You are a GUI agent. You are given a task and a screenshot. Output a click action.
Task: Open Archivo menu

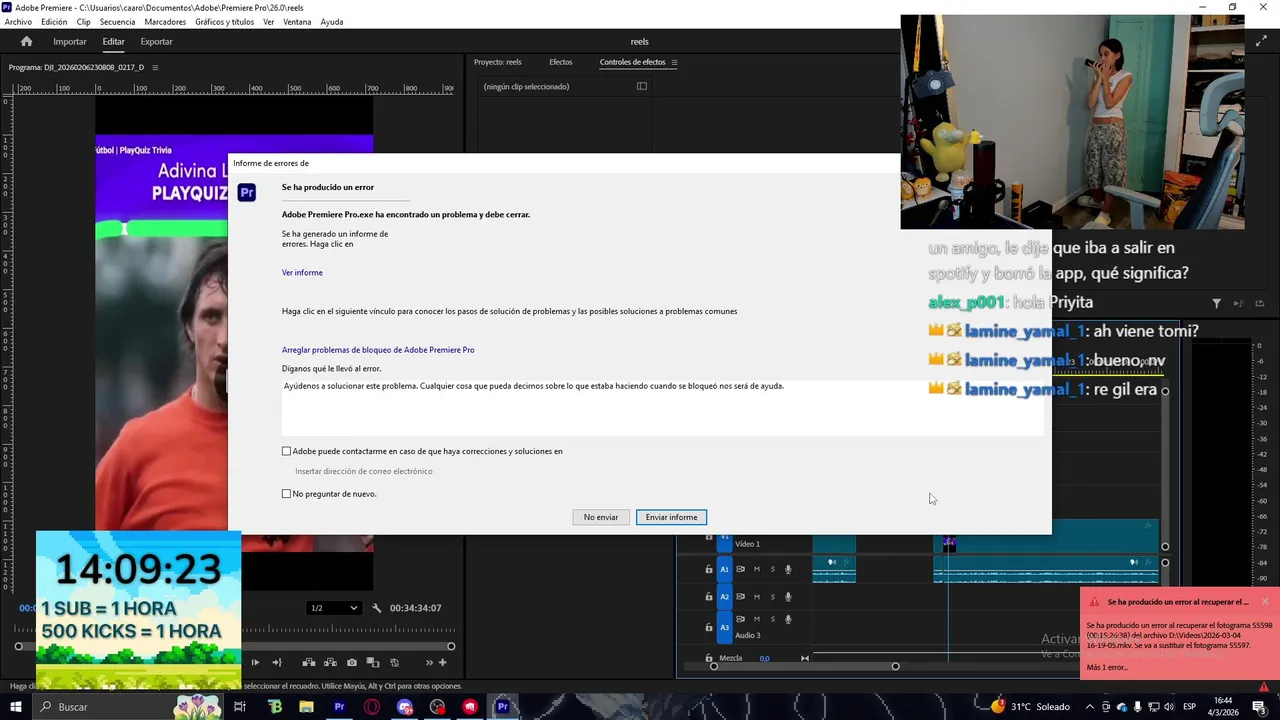[x=18, y=22]
